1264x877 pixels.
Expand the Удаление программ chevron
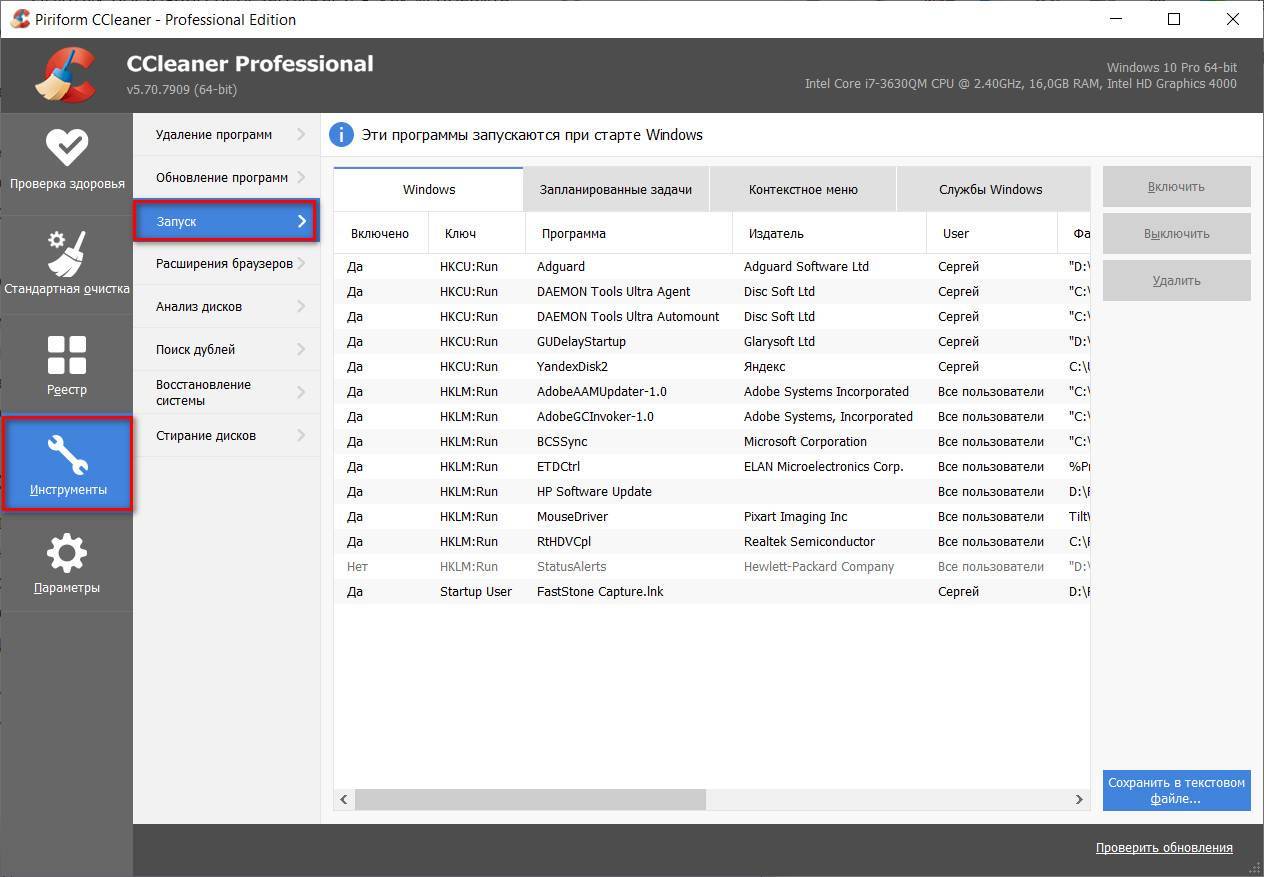coord(300,135)
